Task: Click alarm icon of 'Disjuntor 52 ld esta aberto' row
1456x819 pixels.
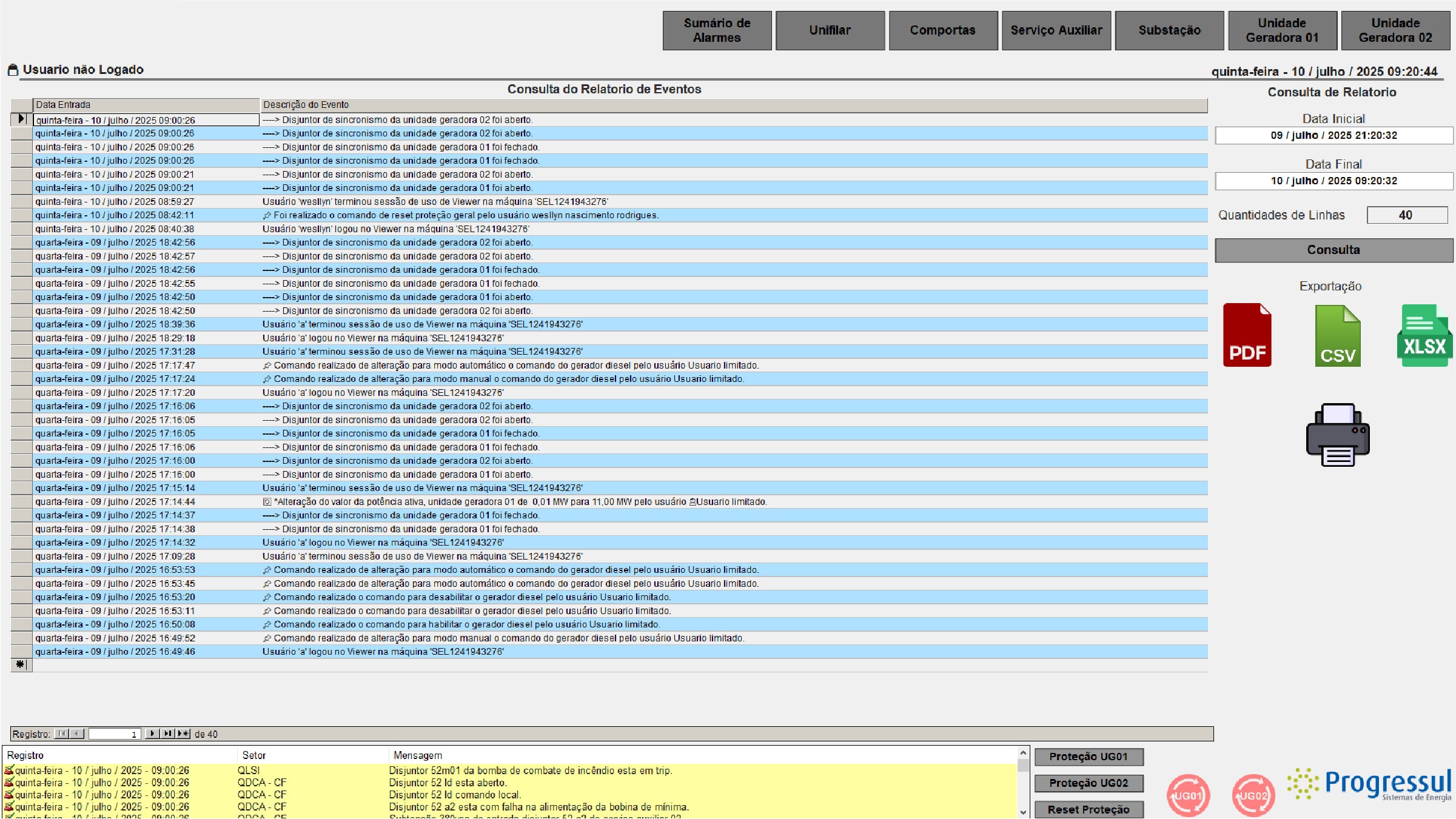Action: (x=8, y=783)
